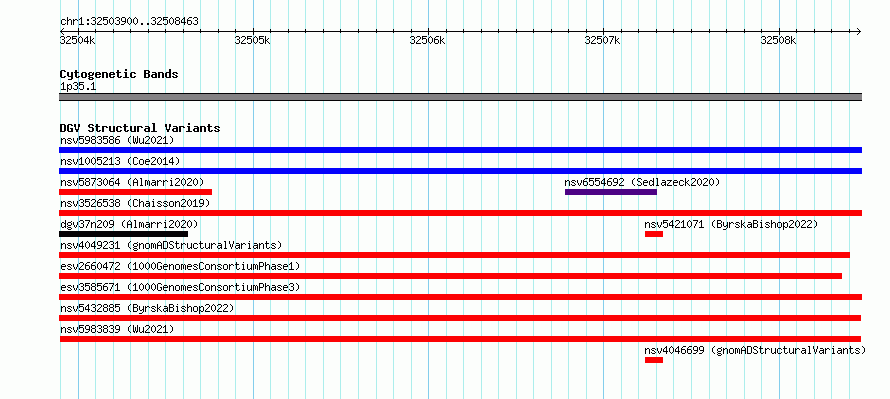Click the chr1:32503900..32508463 coordinates text
Image resolution: width=890 pixels, height=399 pixels.
[x=129, y=22]
